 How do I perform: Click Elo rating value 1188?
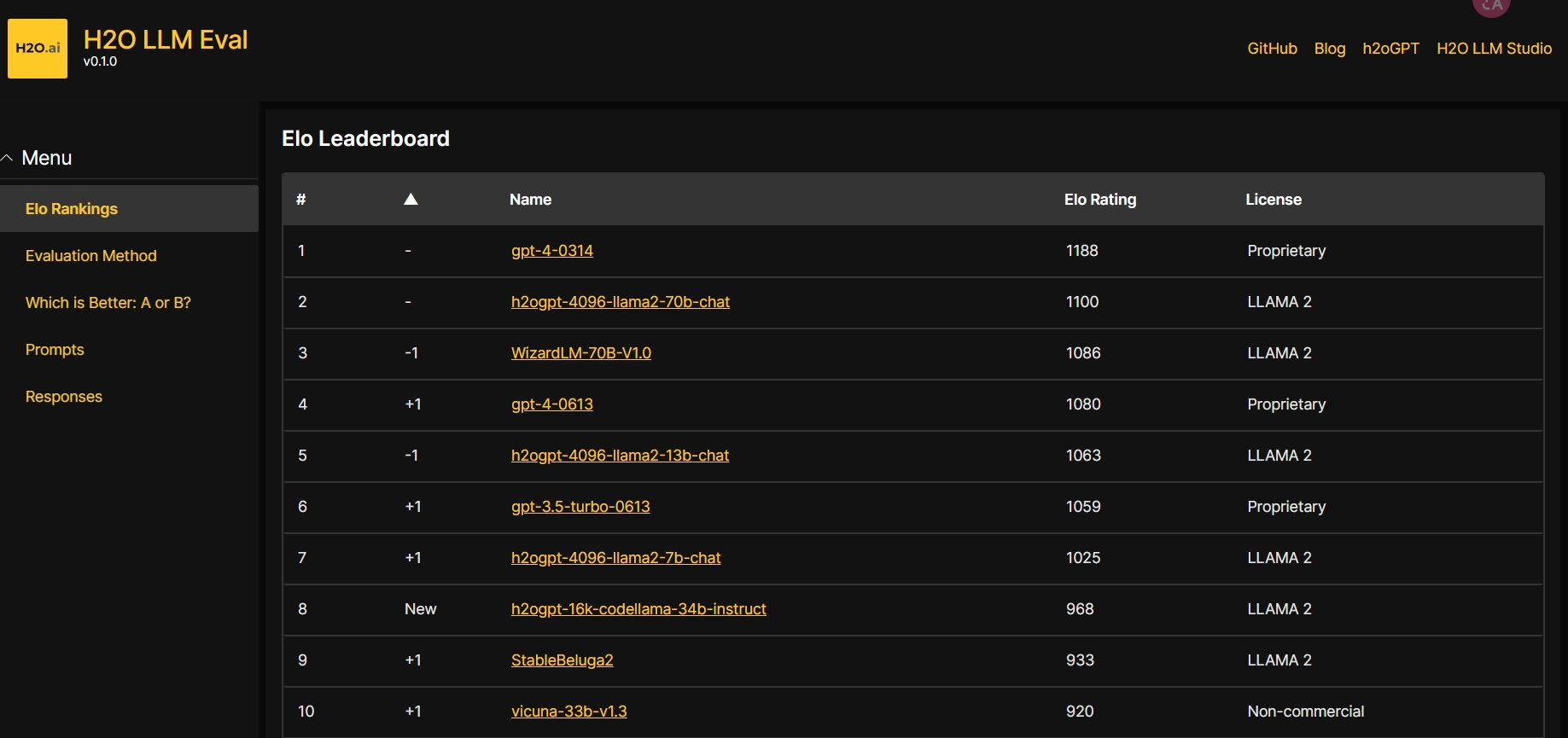point(1081,251)
